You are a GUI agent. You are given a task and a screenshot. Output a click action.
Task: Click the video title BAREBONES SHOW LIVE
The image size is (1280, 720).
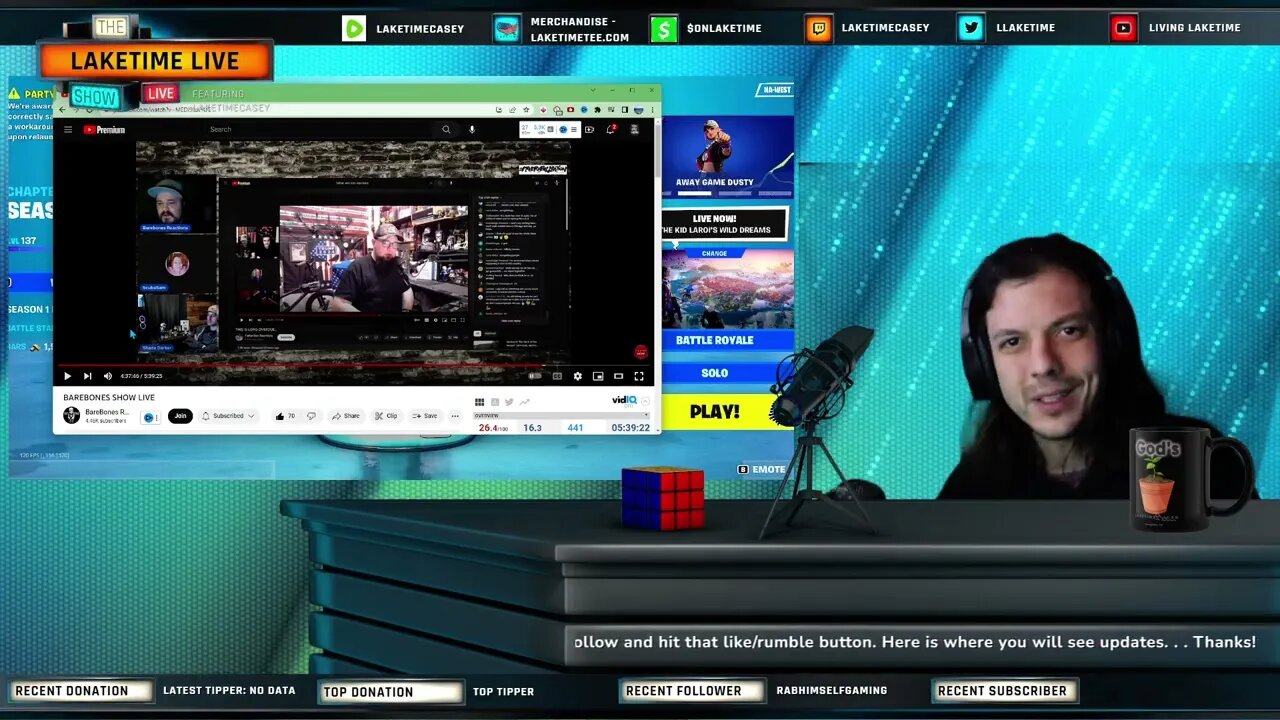(x=109, y=397)
